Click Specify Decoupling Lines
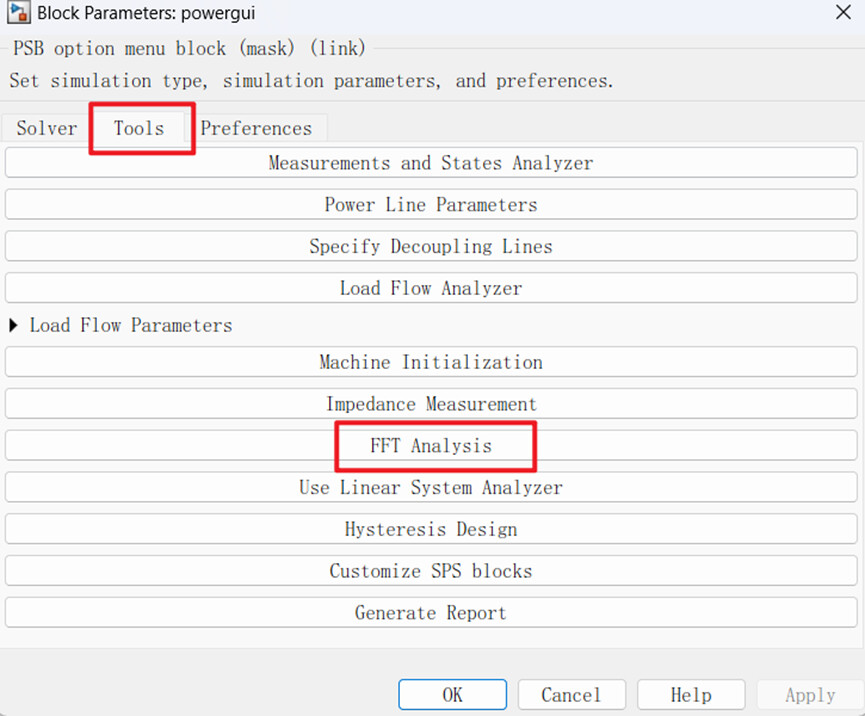Viewport: 865px width, 716px height. 431,246
